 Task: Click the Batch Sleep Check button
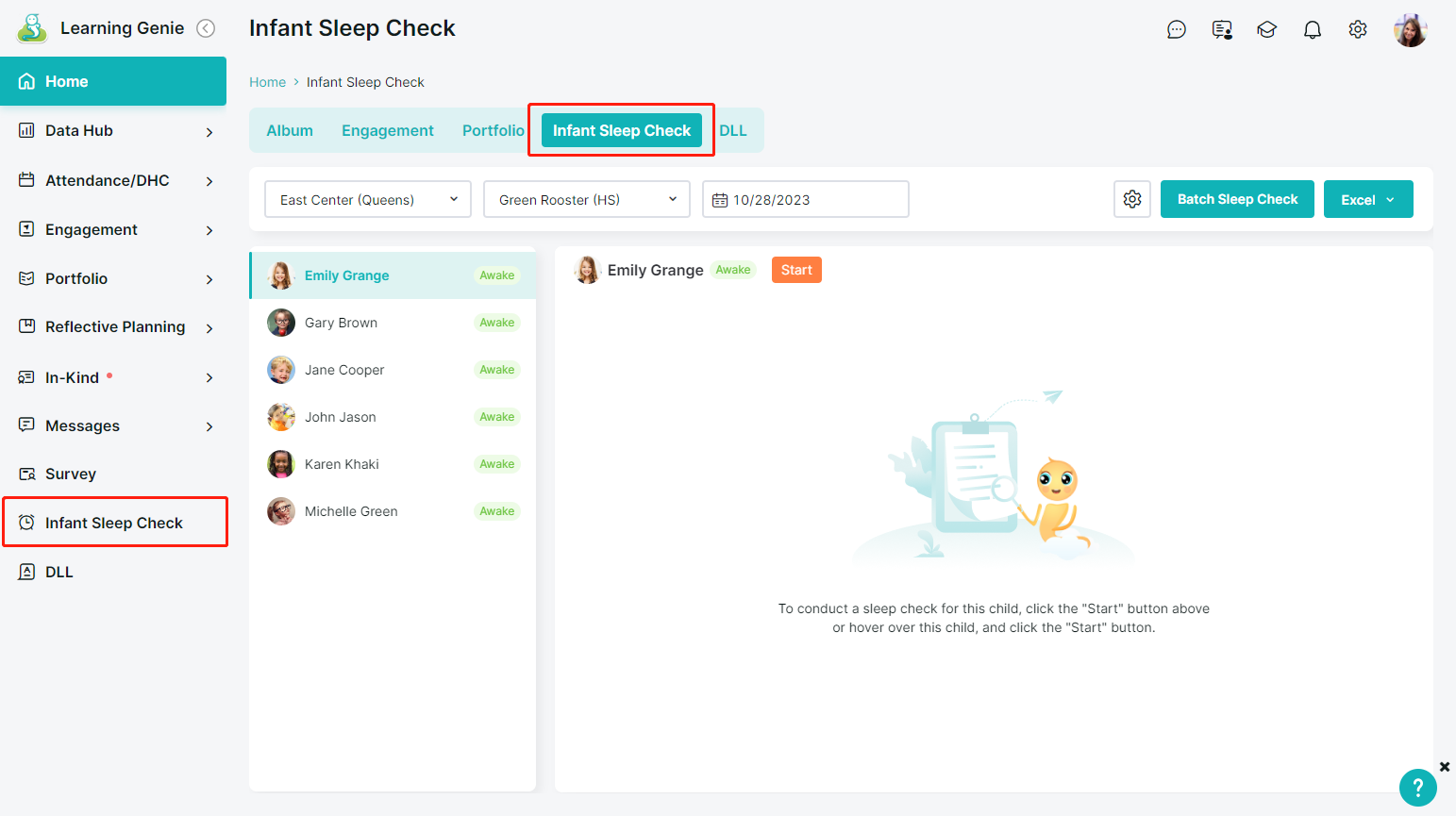click(x=1237, y=199)
